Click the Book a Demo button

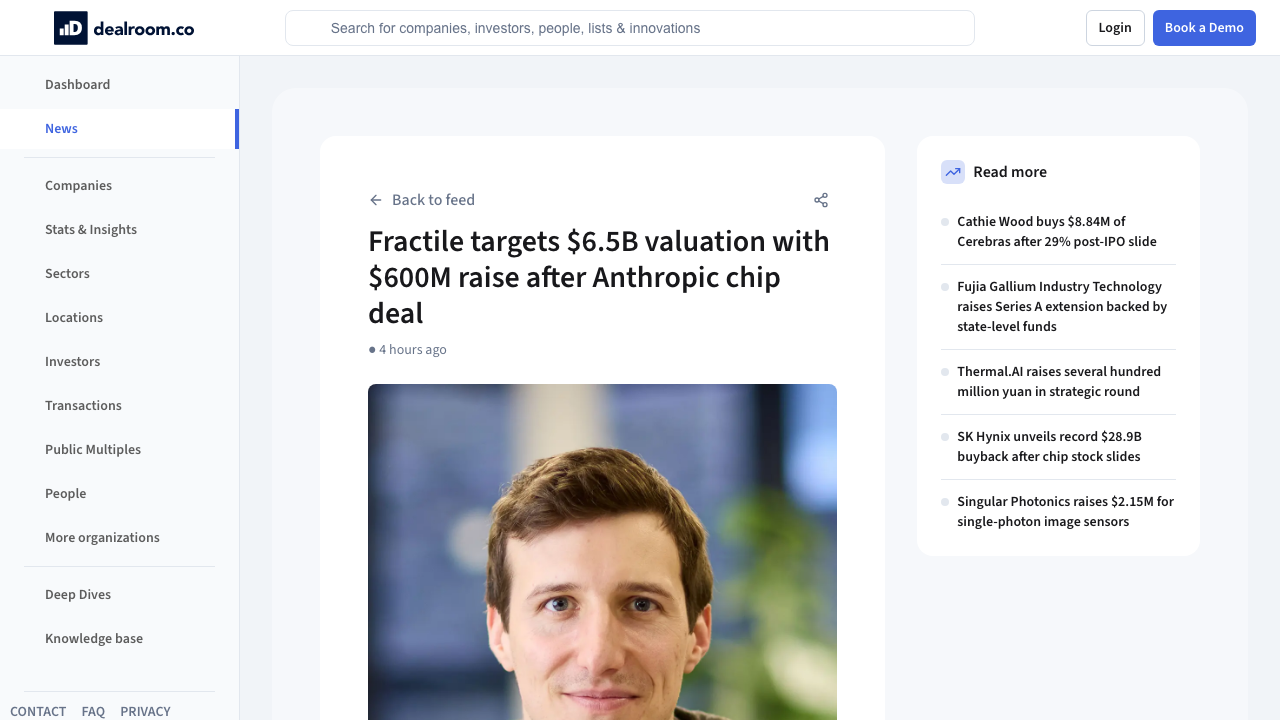point(1204,28)
